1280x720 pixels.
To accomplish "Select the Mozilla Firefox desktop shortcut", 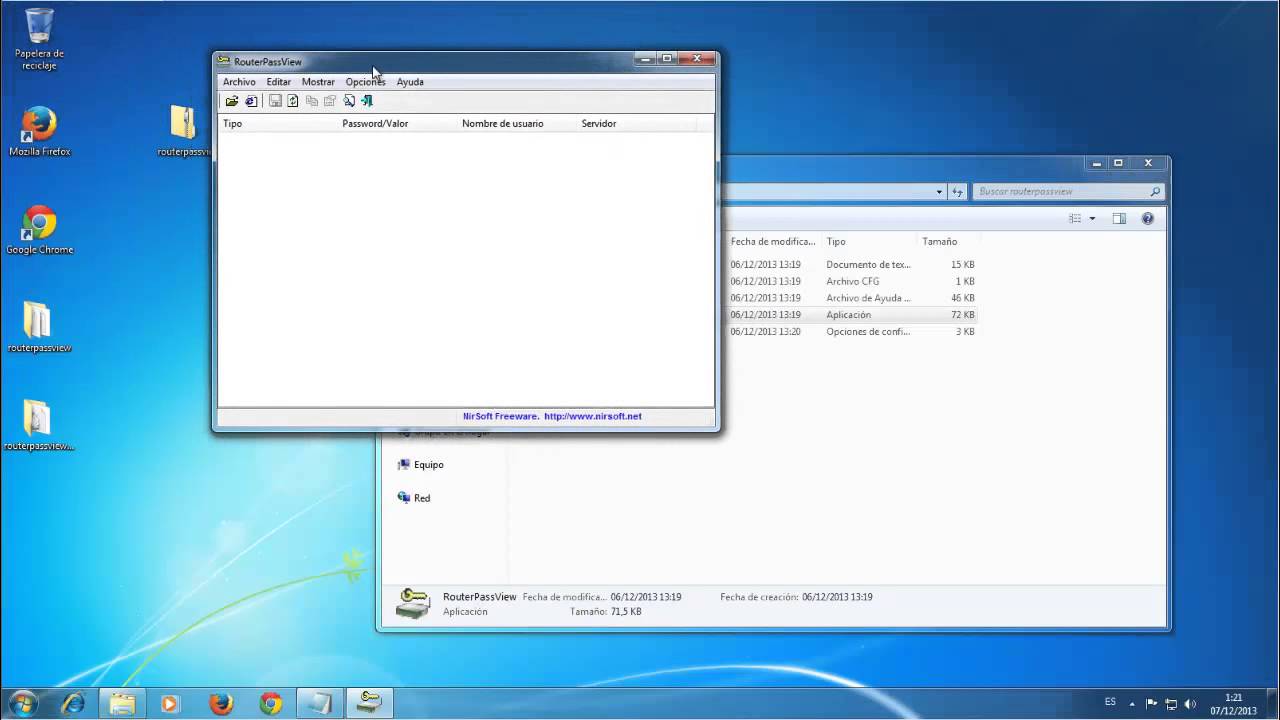I will (x=40, y=132).
